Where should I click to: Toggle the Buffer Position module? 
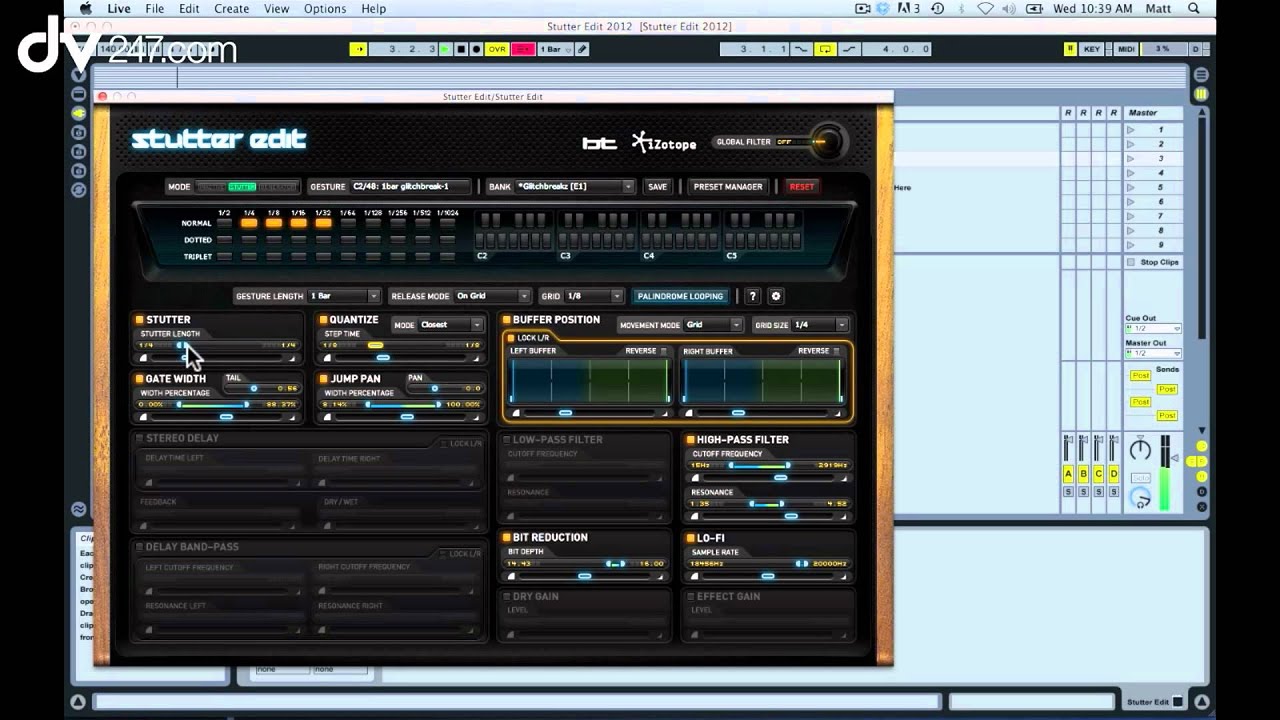507,320
